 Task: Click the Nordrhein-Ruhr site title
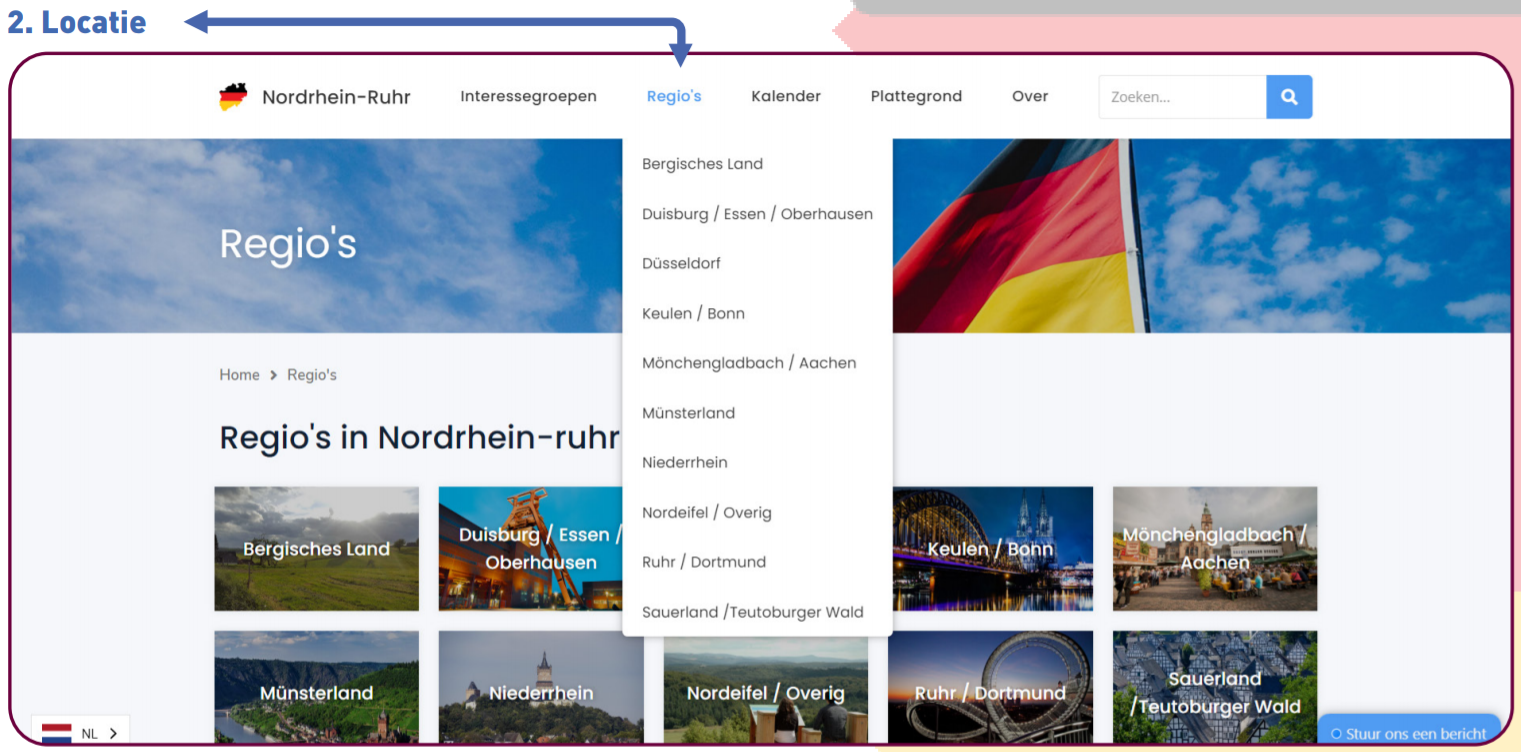(336, 97)
